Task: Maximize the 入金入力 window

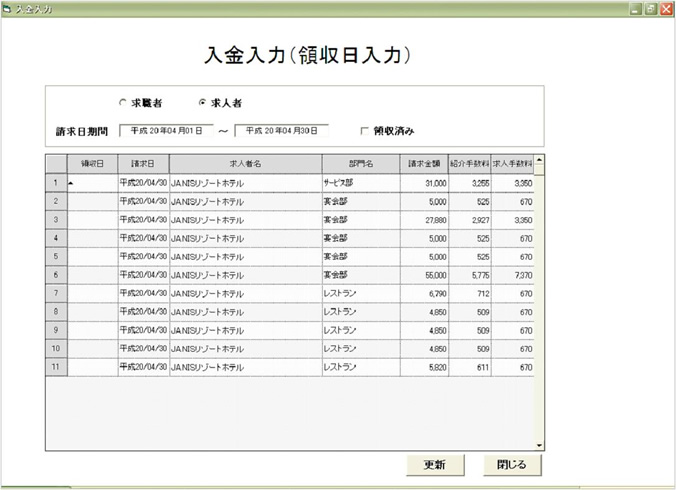Action: pyautogui.click(x=650, y=8)
